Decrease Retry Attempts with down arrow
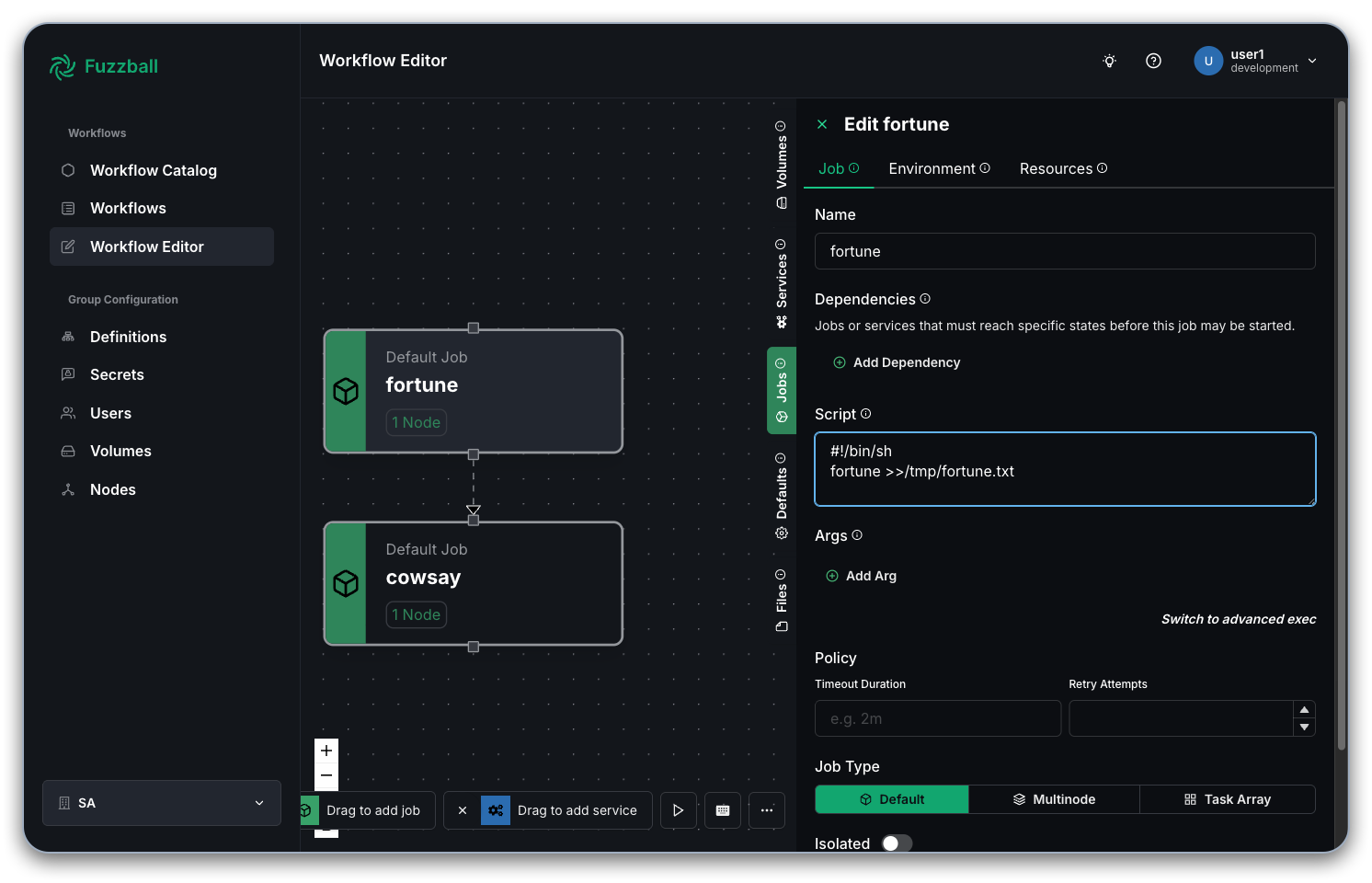The height and width of the screenshot is (883, 1372). click(1304, 727)
